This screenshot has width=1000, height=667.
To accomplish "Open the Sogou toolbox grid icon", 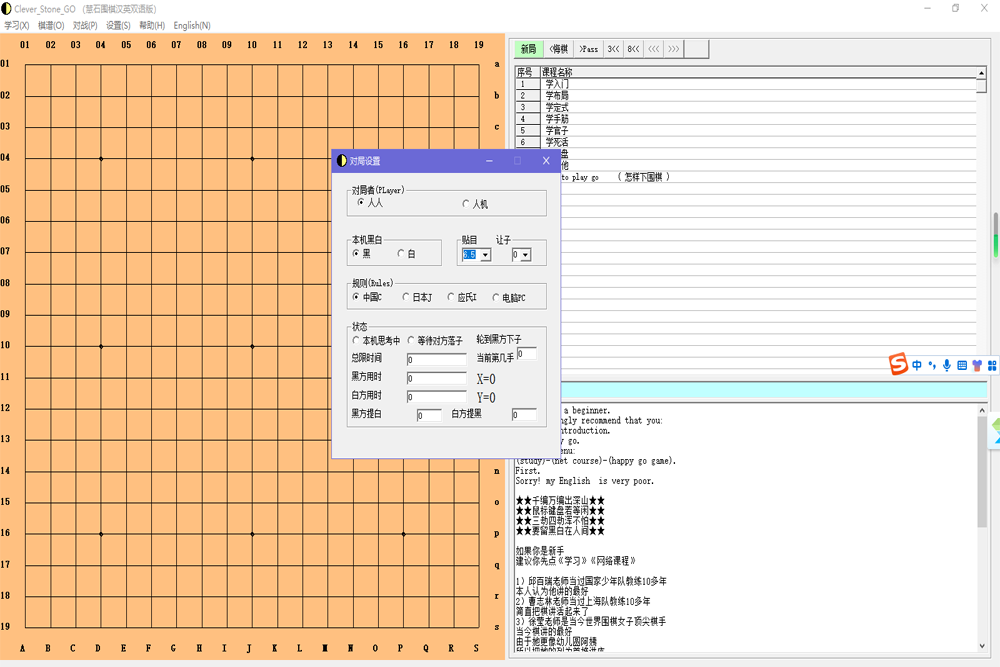I will 992,366.
